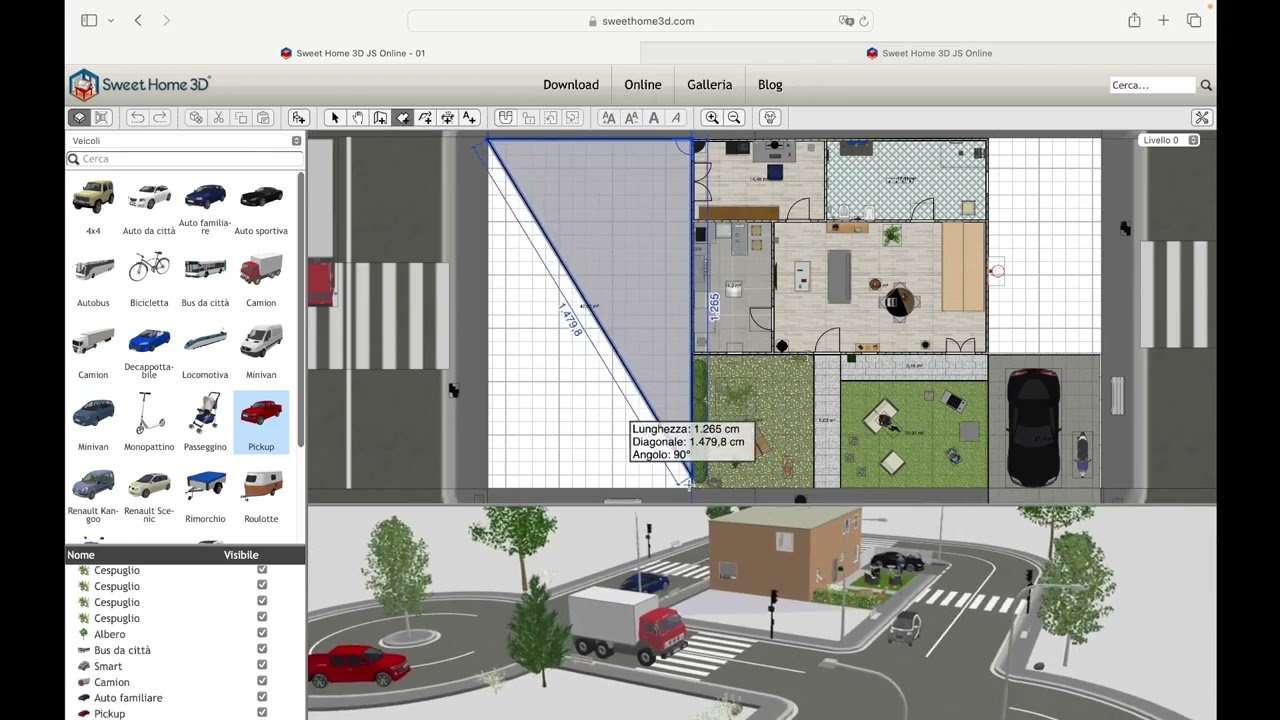Click the Sweet Home 3D logo

(x=139, y=85)
